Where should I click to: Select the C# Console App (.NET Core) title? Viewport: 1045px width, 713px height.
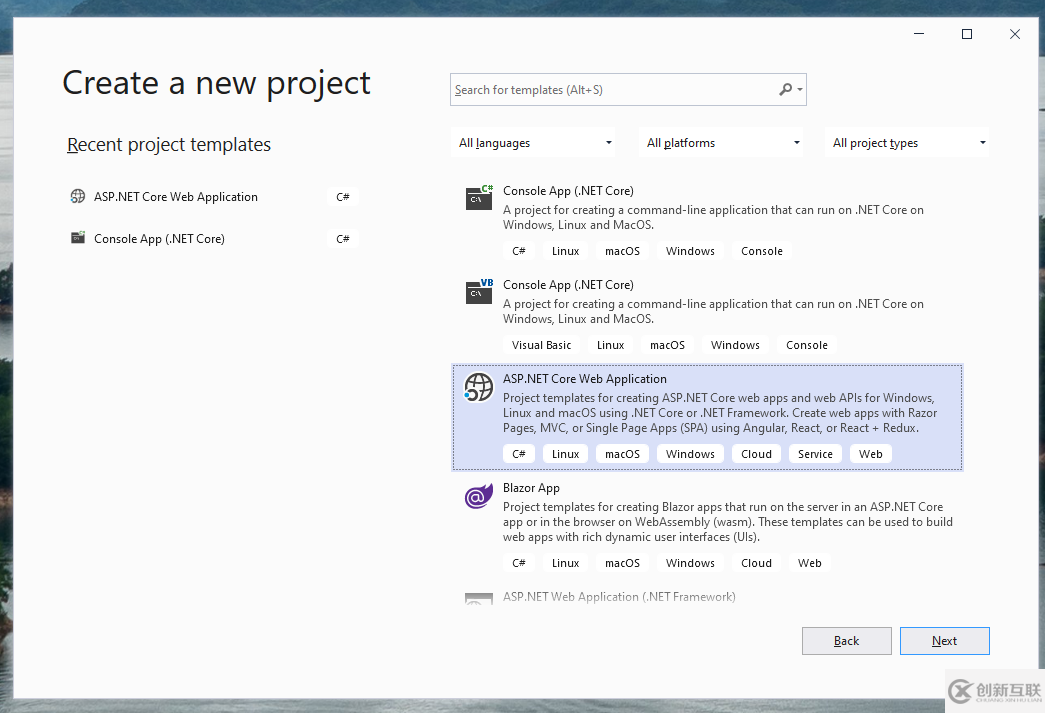568,191
